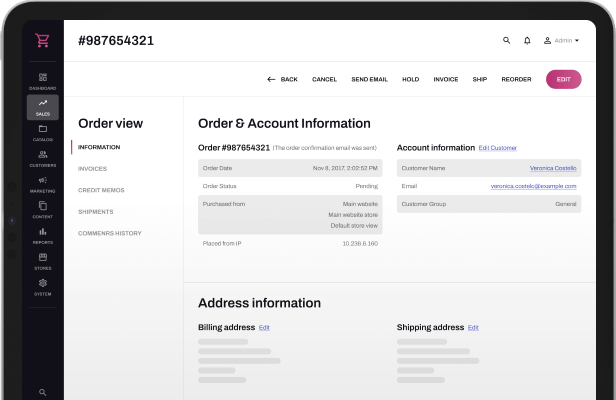The height and width of the screenshot is (400, 616).
Task: Open System gear settings section
Action: click(42, 287)
